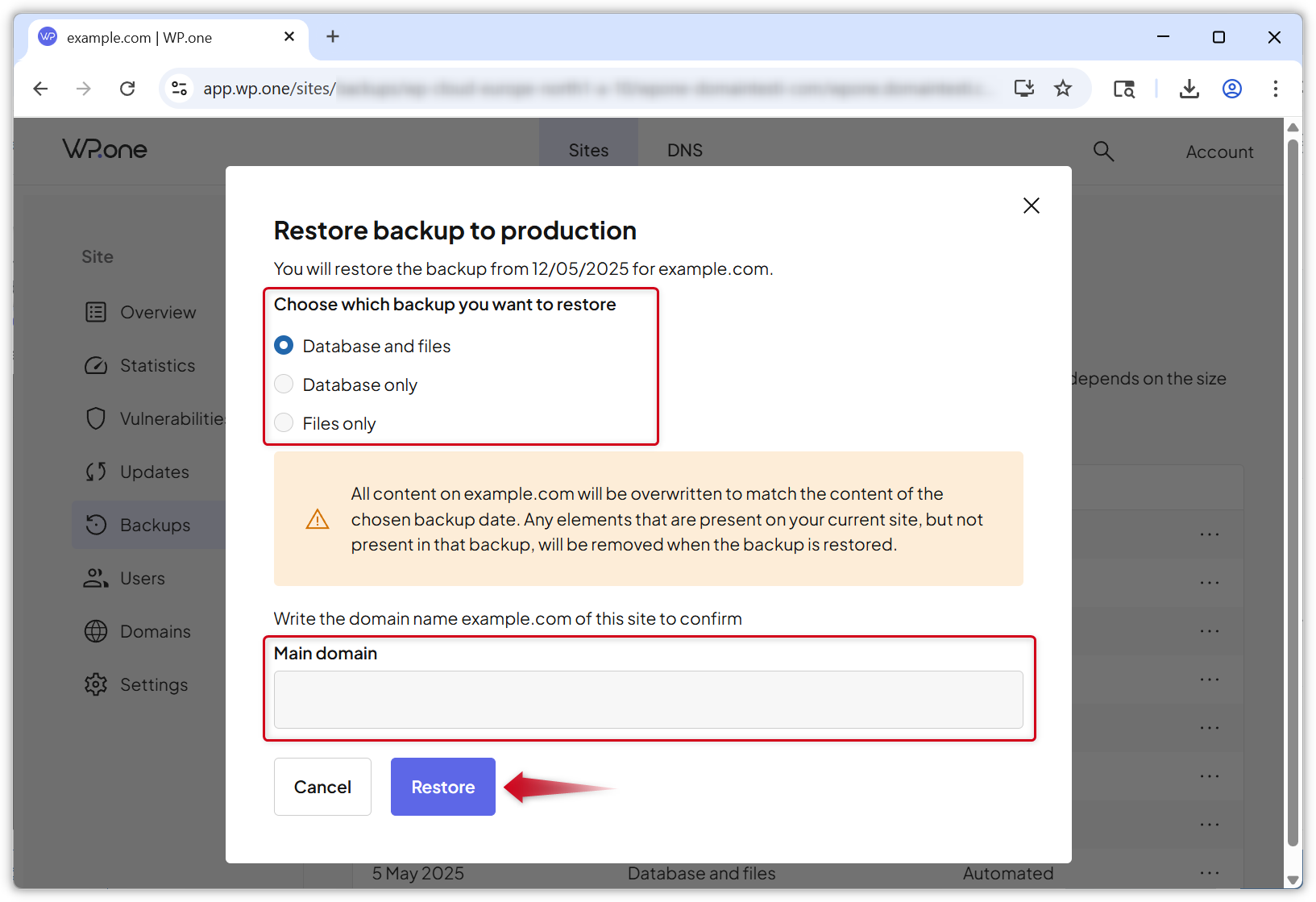Choose the Database only restore option
This screenshot has width=1316, height=902.
point(284,384)
